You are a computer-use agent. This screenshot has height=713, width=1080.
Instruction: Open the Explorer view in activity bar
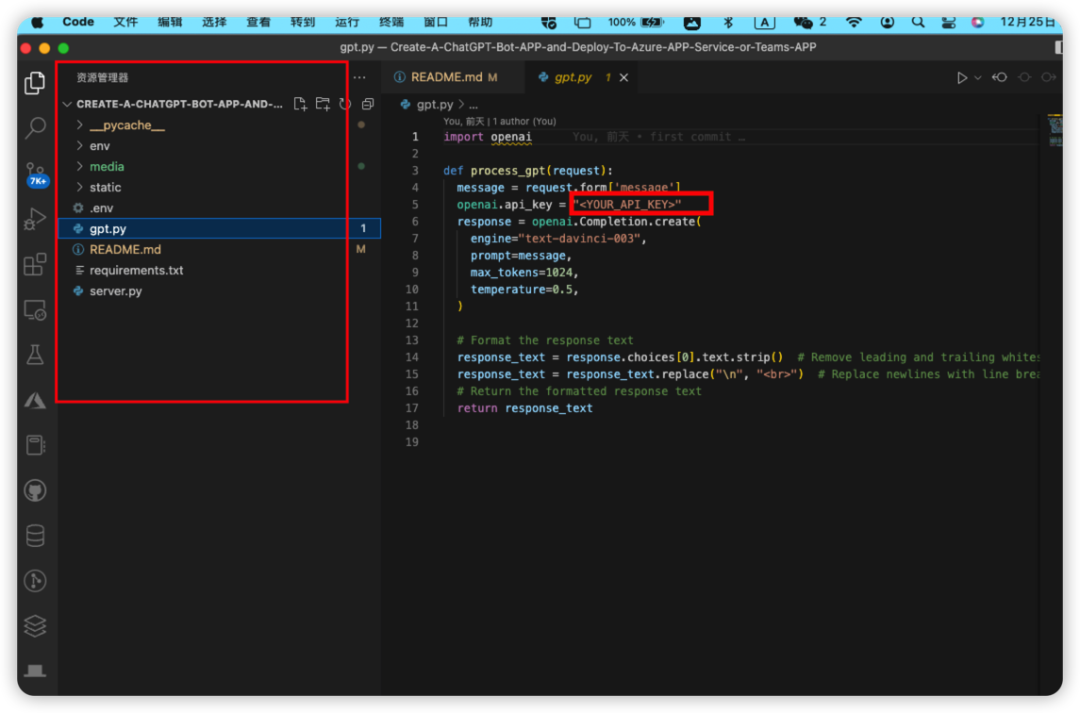coord(34,83)
